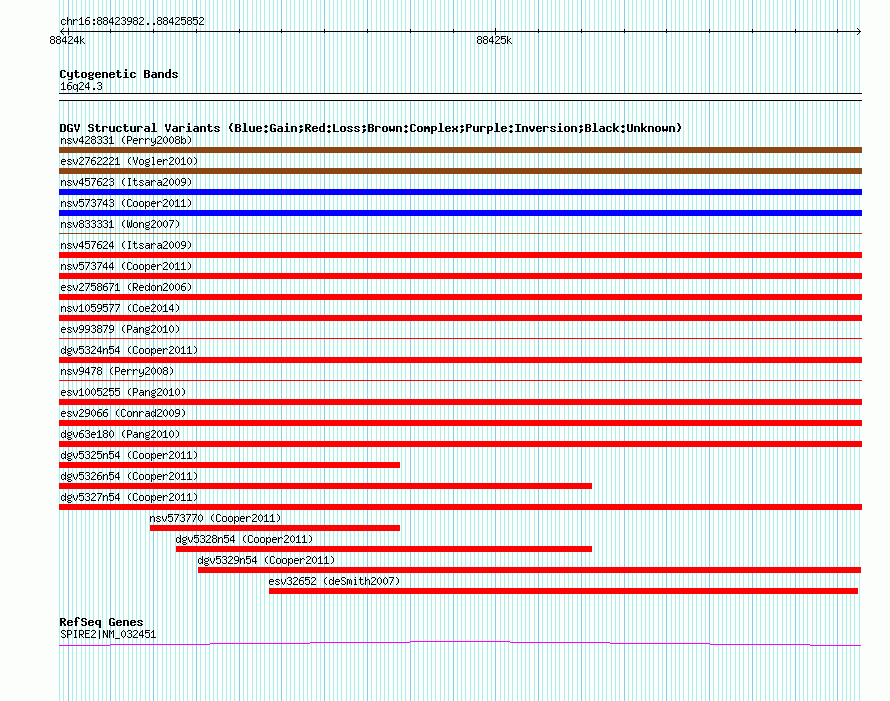Select the dgv5327n54 (Cooper2011) label
Screen dimensions: 890x701
(x=129, y=497)
